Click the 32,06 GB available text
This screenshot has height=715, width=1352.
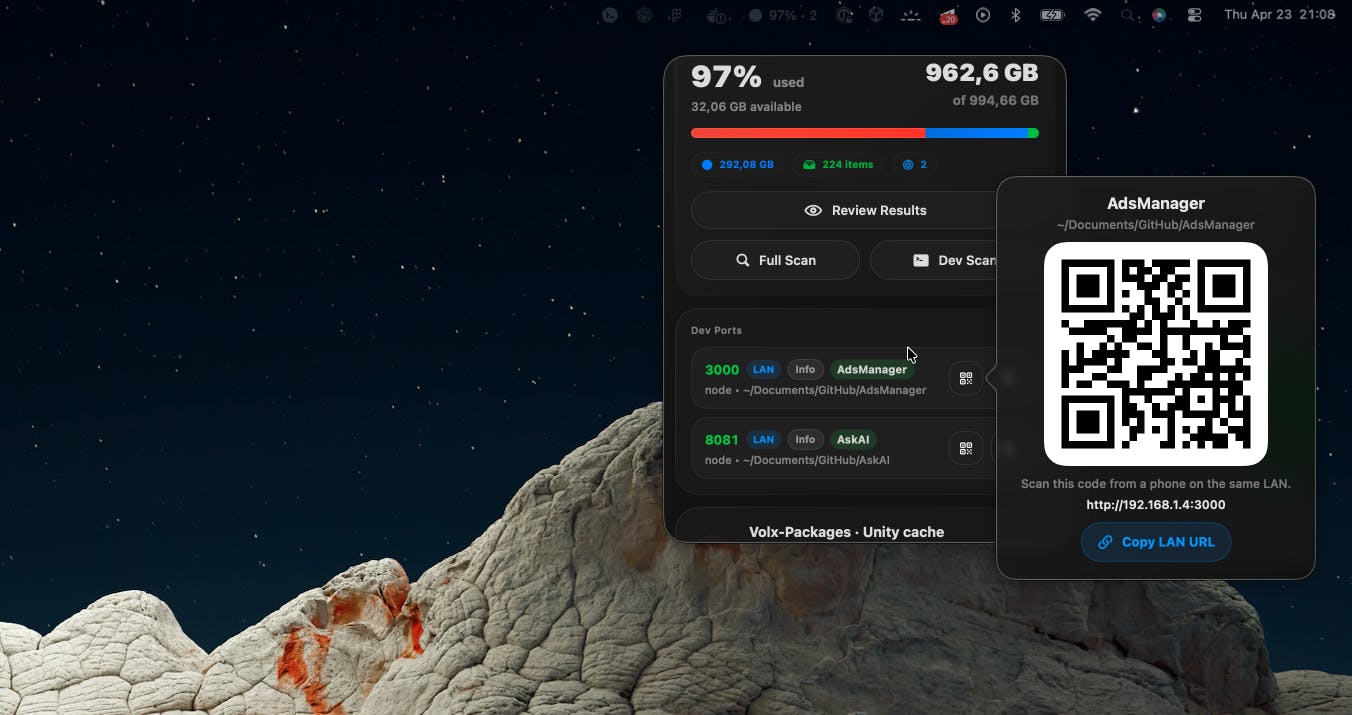[x=746, y=107]
